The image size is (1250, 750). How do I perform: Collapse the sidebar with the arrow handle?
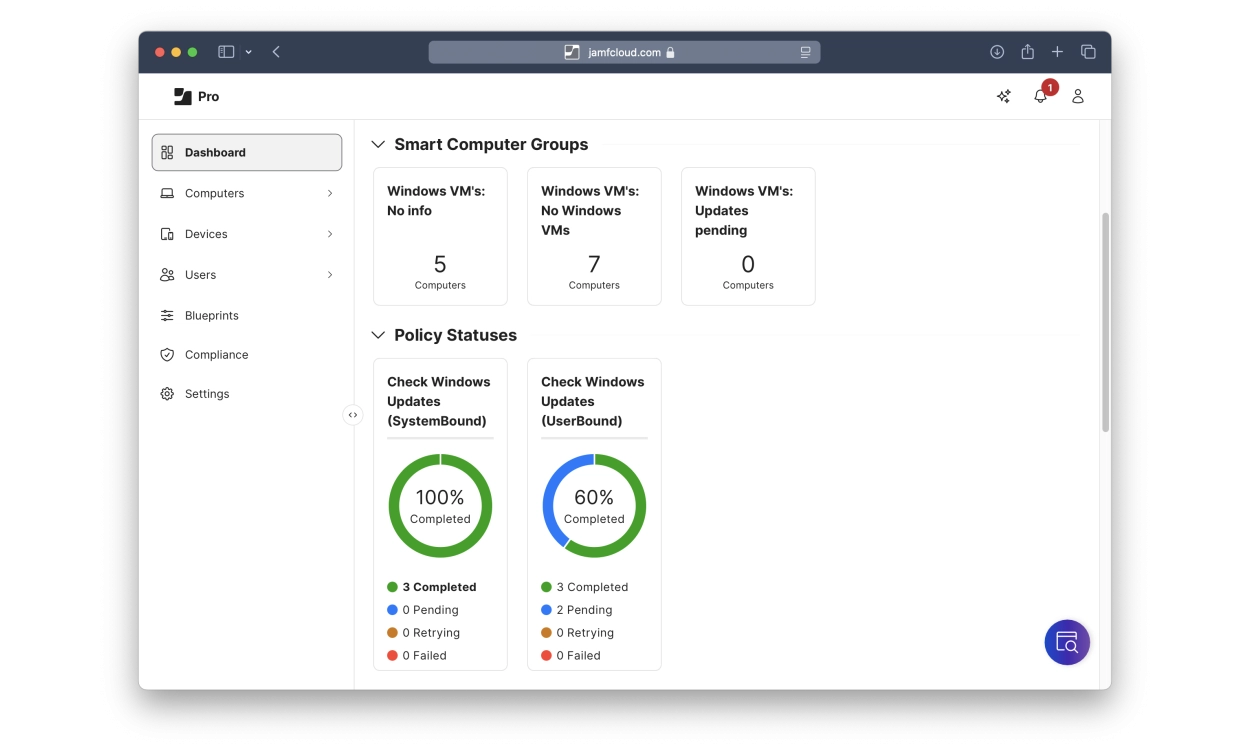[353, 415]
